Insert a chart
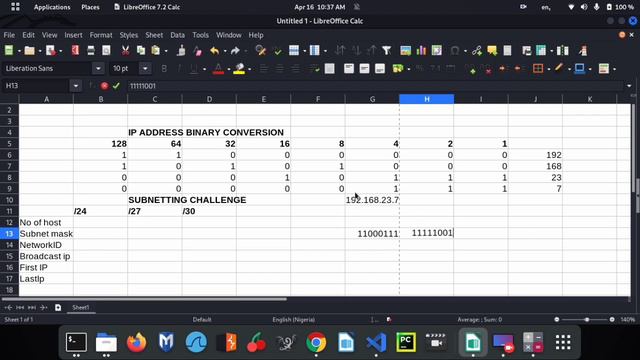640x360 pixels. [421, 50]
